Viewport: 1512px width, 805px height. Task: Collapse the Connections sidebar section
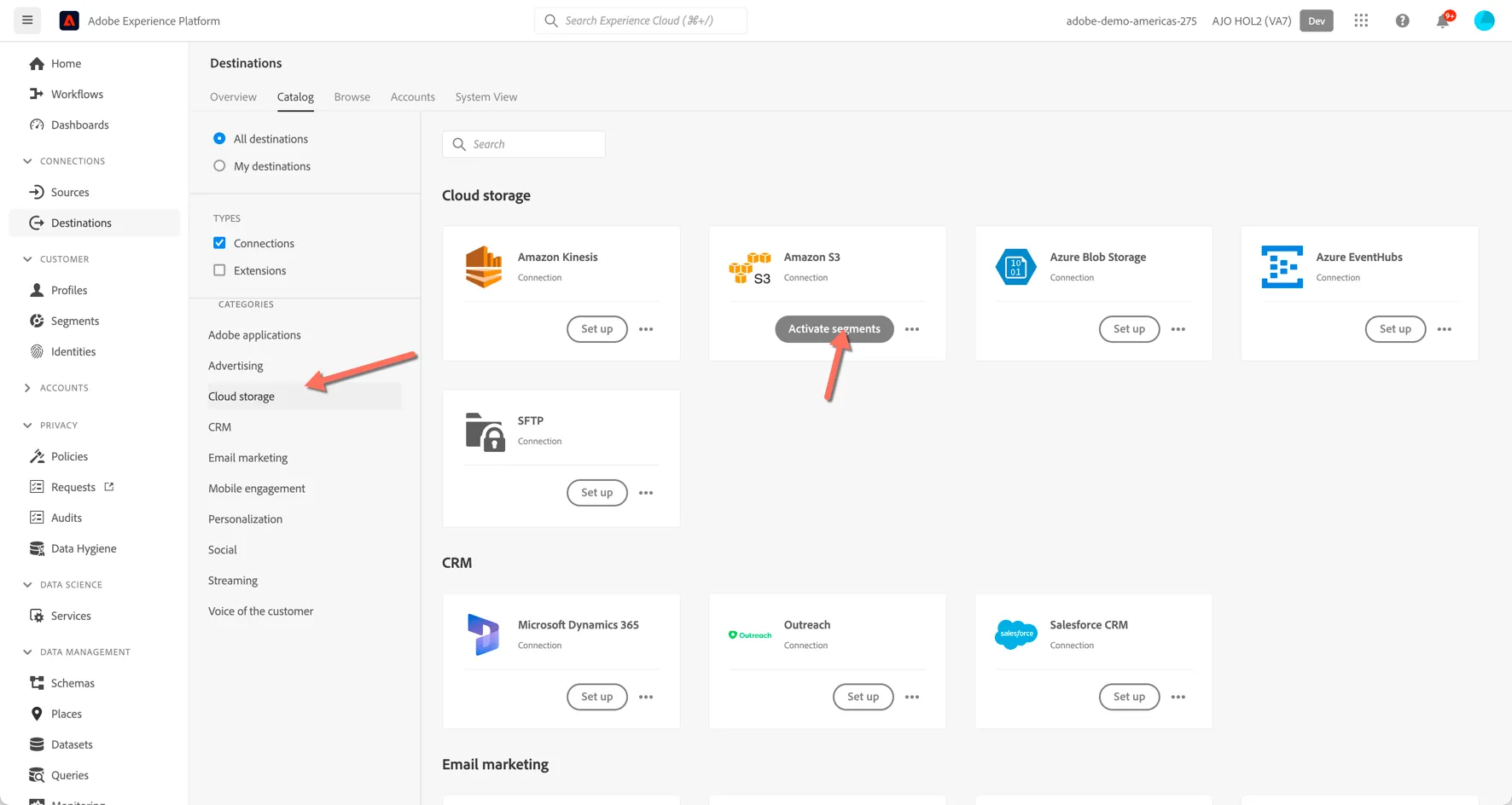27,161
